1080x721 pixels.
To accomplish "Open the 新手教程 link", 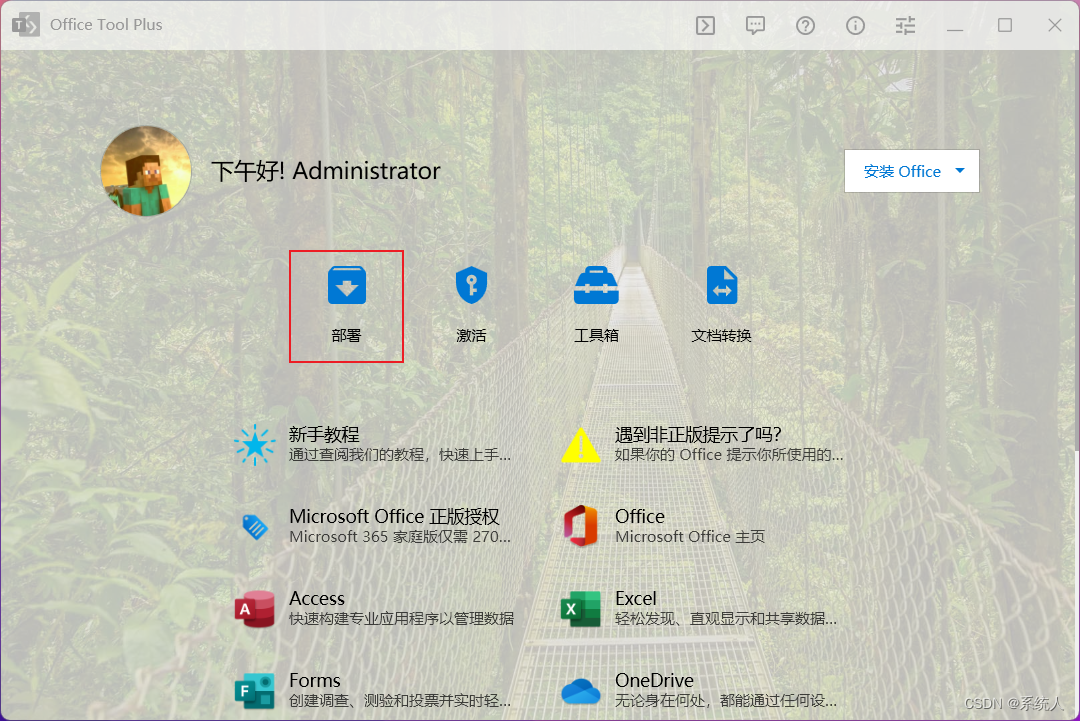I will coord(324,435).
